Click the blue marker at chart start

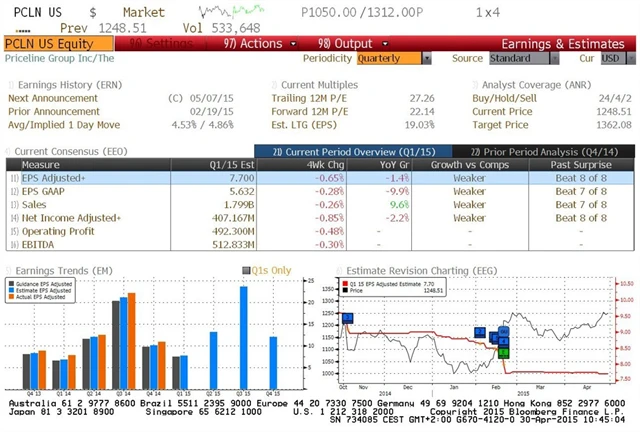[x=347, y=318]
